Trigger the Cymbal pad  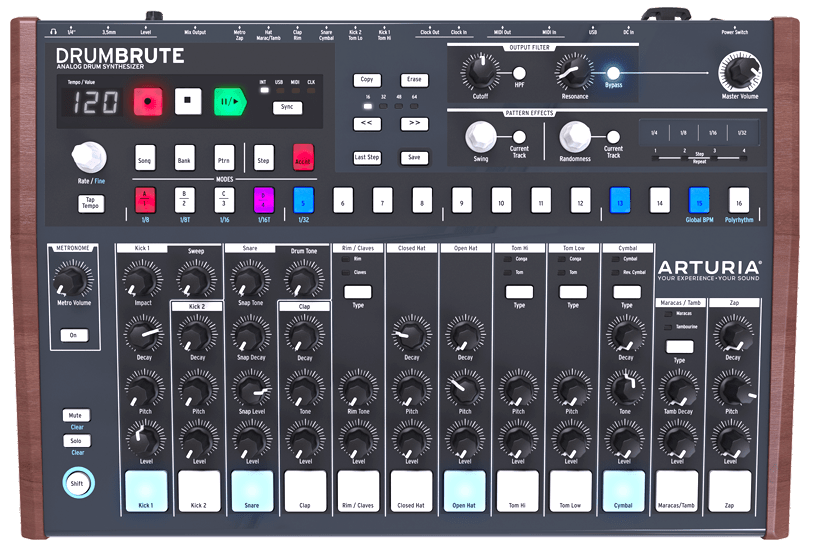click(624, 491)
